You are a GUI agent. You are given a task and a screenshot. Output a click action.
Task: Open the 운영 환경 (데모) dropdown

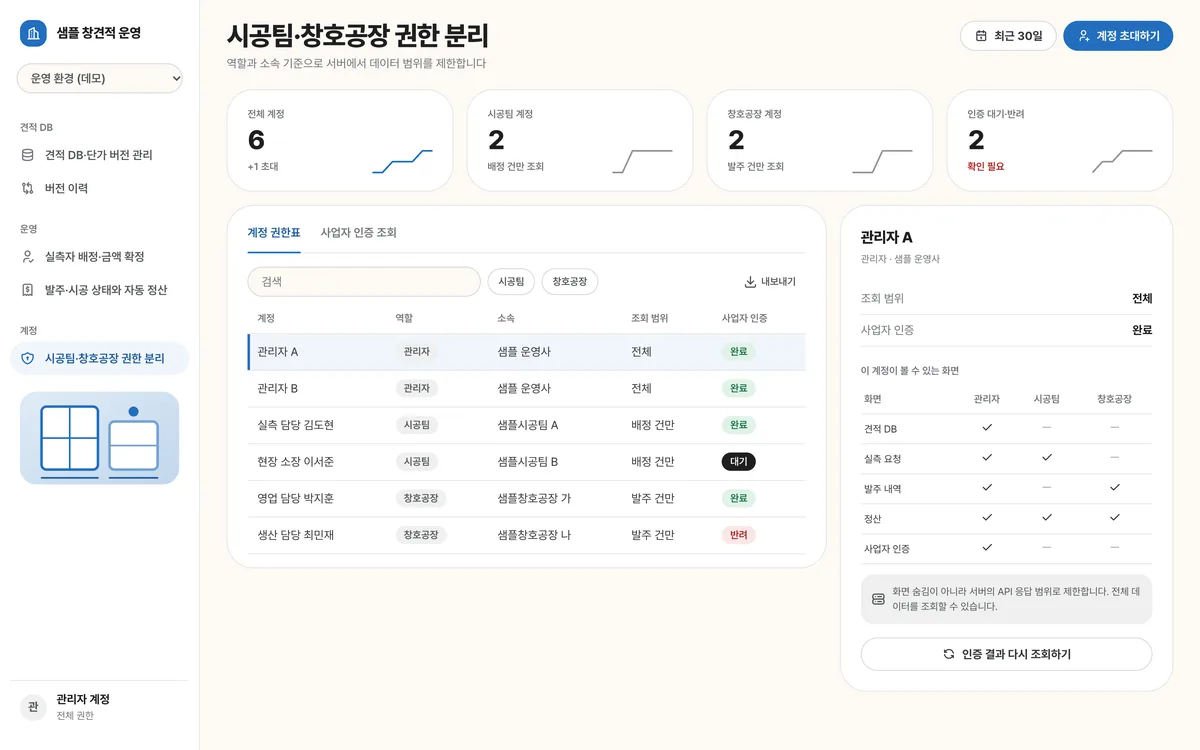pos(100,78)
